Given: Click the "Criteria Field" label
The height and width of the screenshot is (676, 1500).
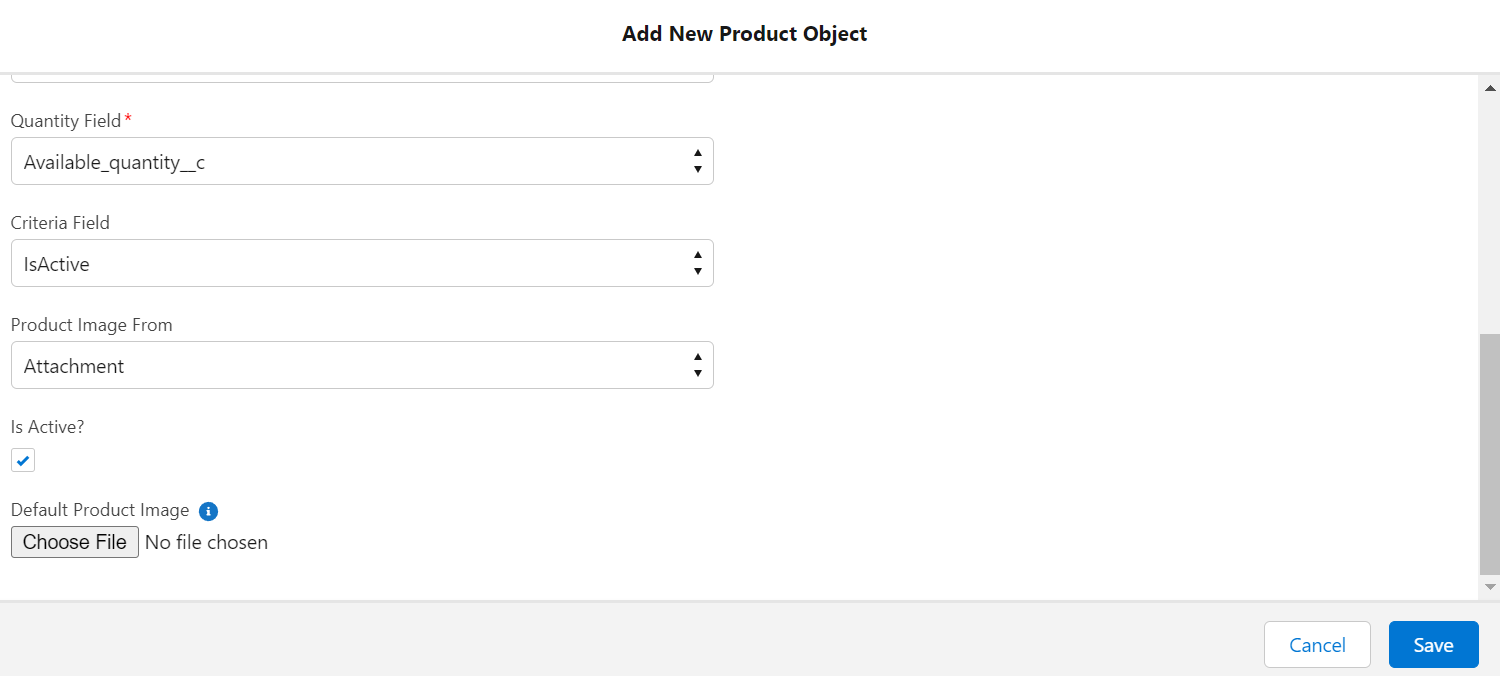Looking at the screenshot, I should pyautogui.click(x=60, y=223).
